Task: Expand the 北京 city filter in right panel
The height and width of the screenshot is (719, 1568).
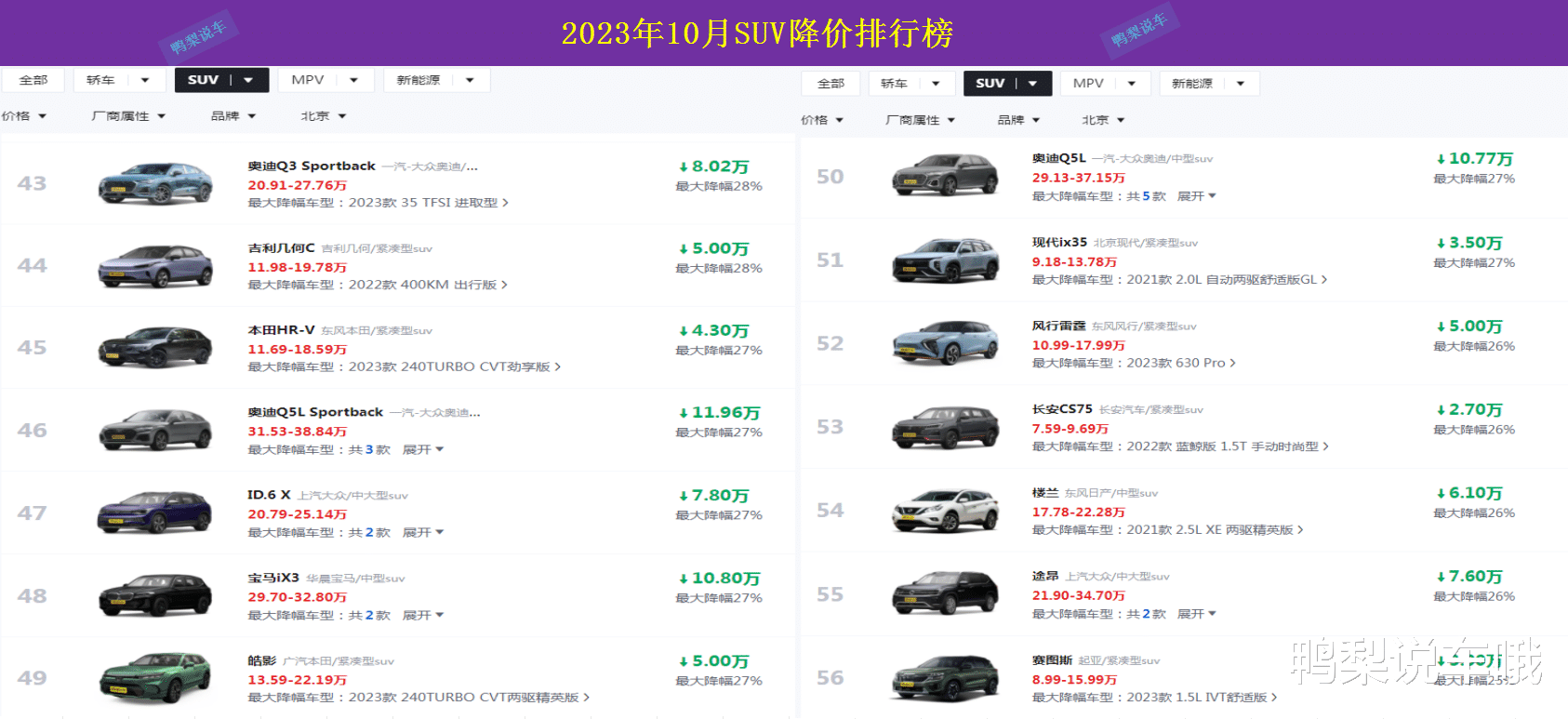Action: (1103, 120)
